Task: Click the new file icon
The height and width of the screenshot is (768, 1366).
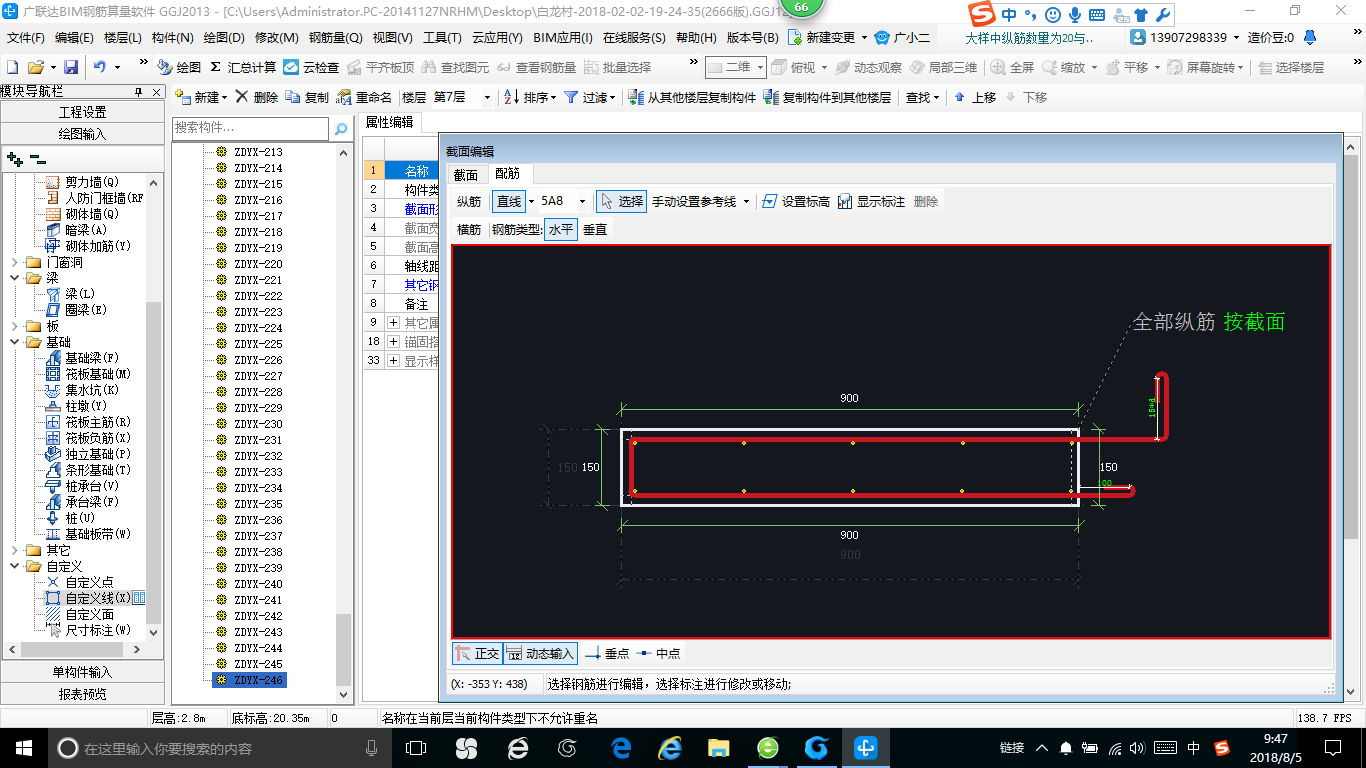Action: coord(13,67)
